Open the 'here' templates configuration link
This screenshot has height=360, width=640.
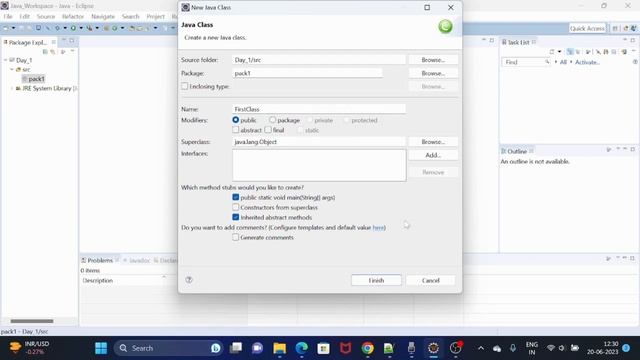tap(378, 227)
